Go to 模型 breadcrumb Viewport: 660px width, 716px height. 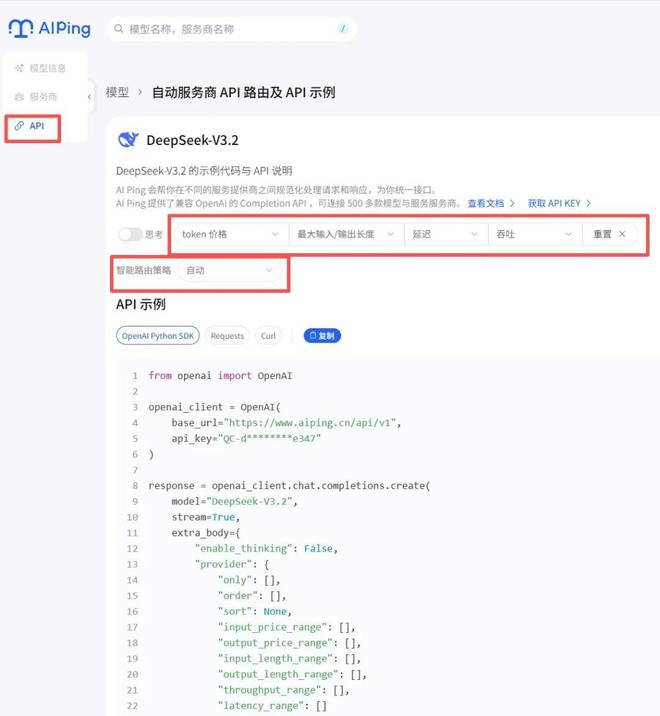[117, 92]
